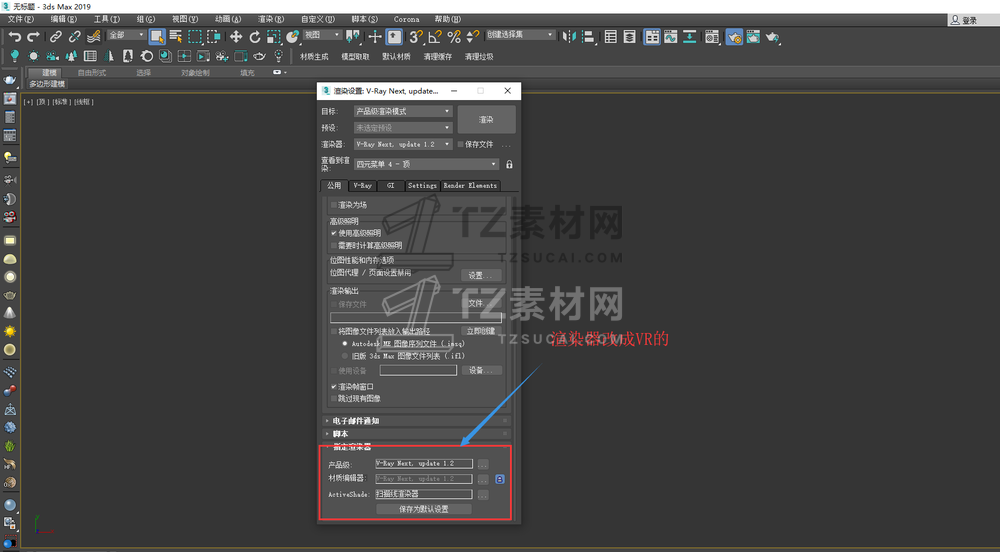This screenshot has height=552, width=1000.
Task: Select the 旧版 3ds Max 图像文件列表 radio button
Action: [345, 355]
